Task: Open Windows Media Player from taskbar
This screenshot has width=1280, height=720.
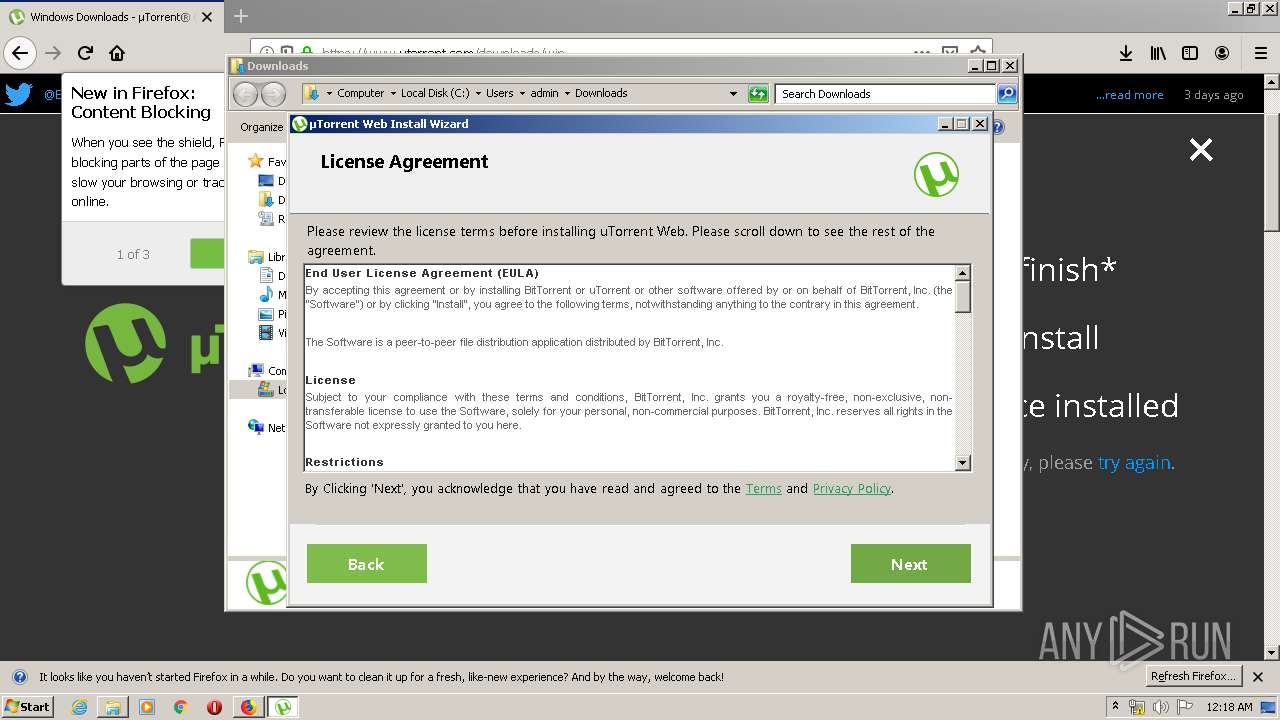Action: [x=147, y=707]
